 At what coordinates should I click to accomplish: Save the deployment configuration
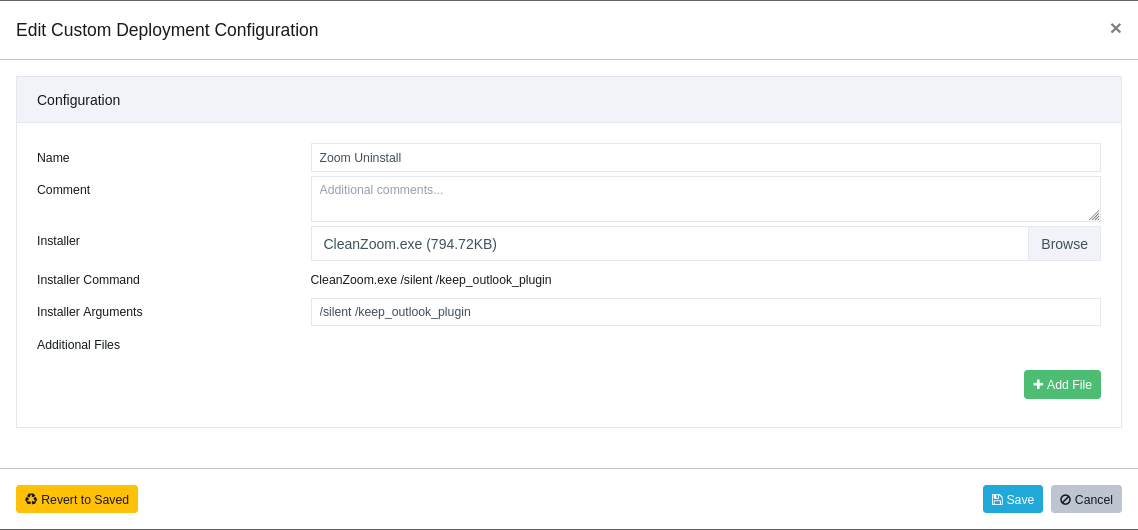[x=1012, y=499]
